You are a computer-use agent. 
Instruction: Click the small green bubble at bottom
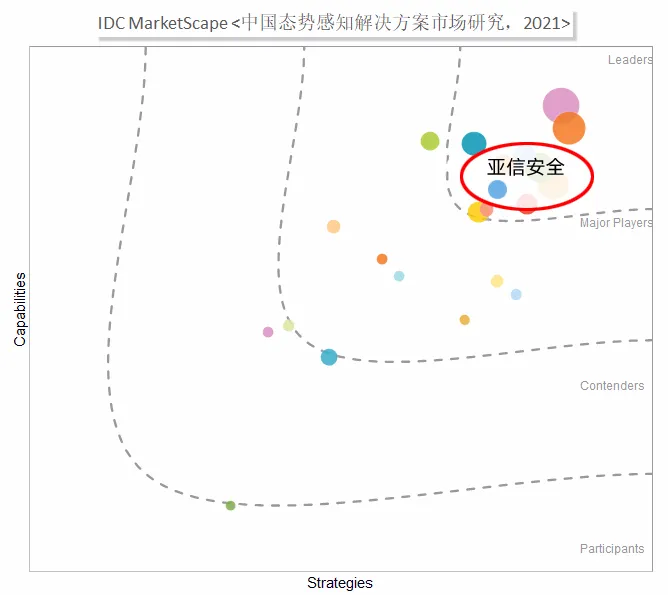(x=230, y=506)
